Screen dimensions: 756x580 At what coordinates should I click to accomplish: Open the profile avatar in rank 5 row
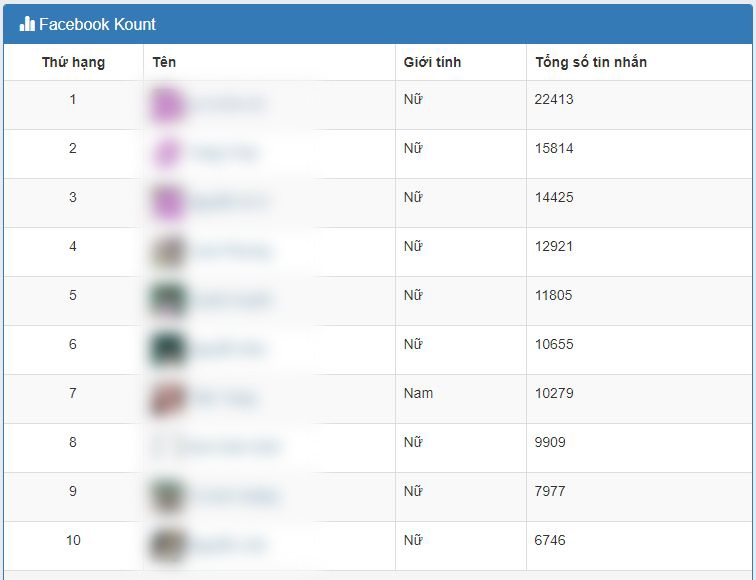coord(167,300)
